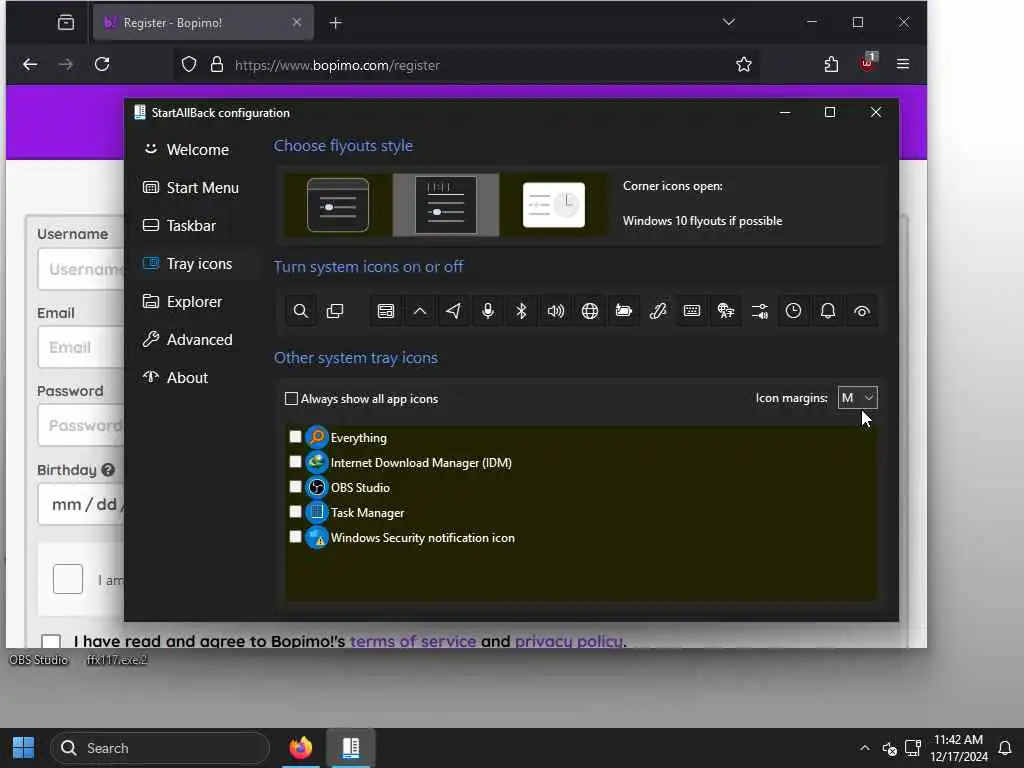The width and height of the screenshot is (1024, 768).
Task: Toggle the Task View system icon
Action: pos(335,312)
